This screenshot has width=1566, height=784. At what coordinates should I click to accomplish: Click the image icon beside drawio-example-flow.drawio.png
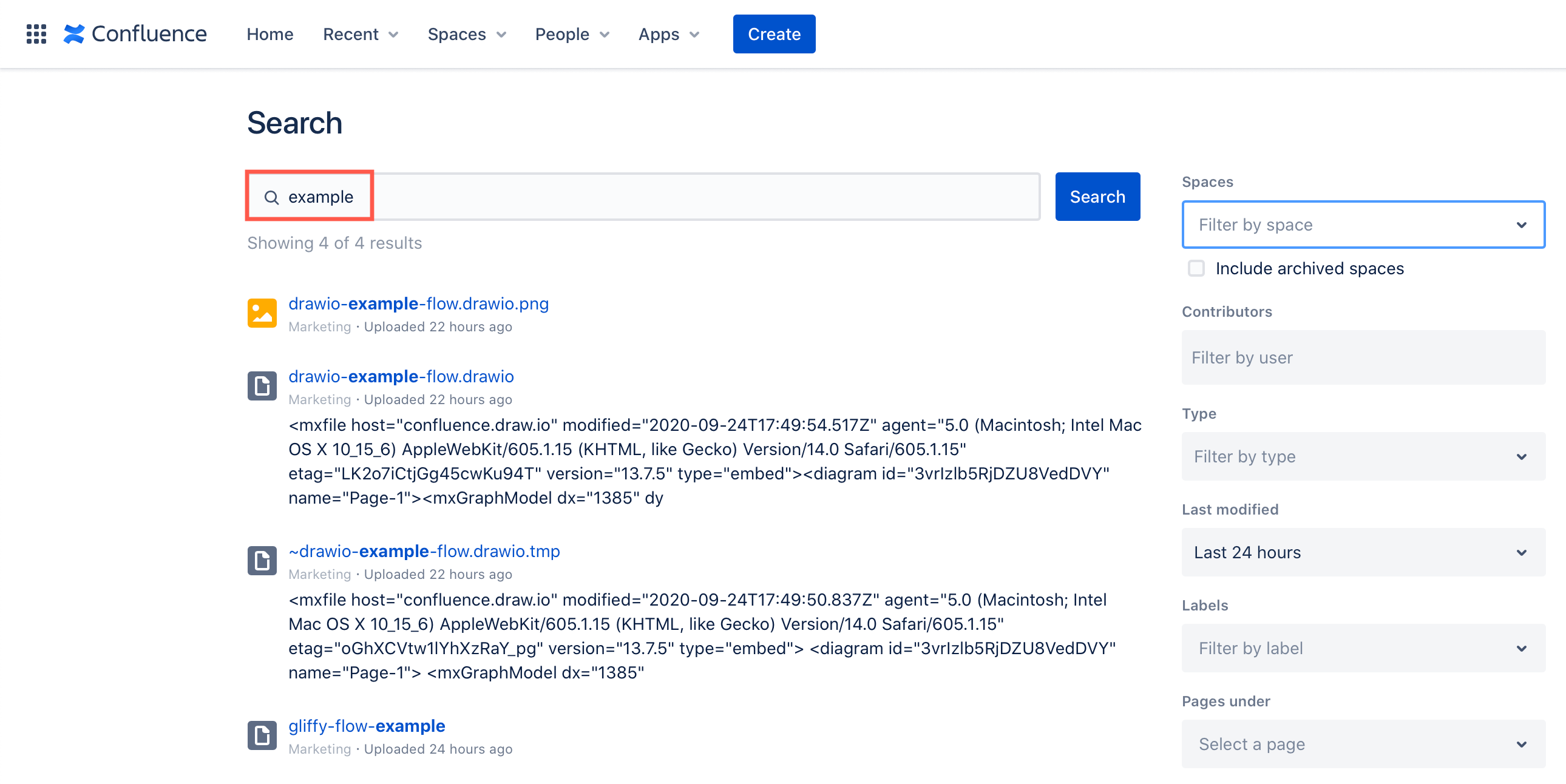[x=262, y=313]
